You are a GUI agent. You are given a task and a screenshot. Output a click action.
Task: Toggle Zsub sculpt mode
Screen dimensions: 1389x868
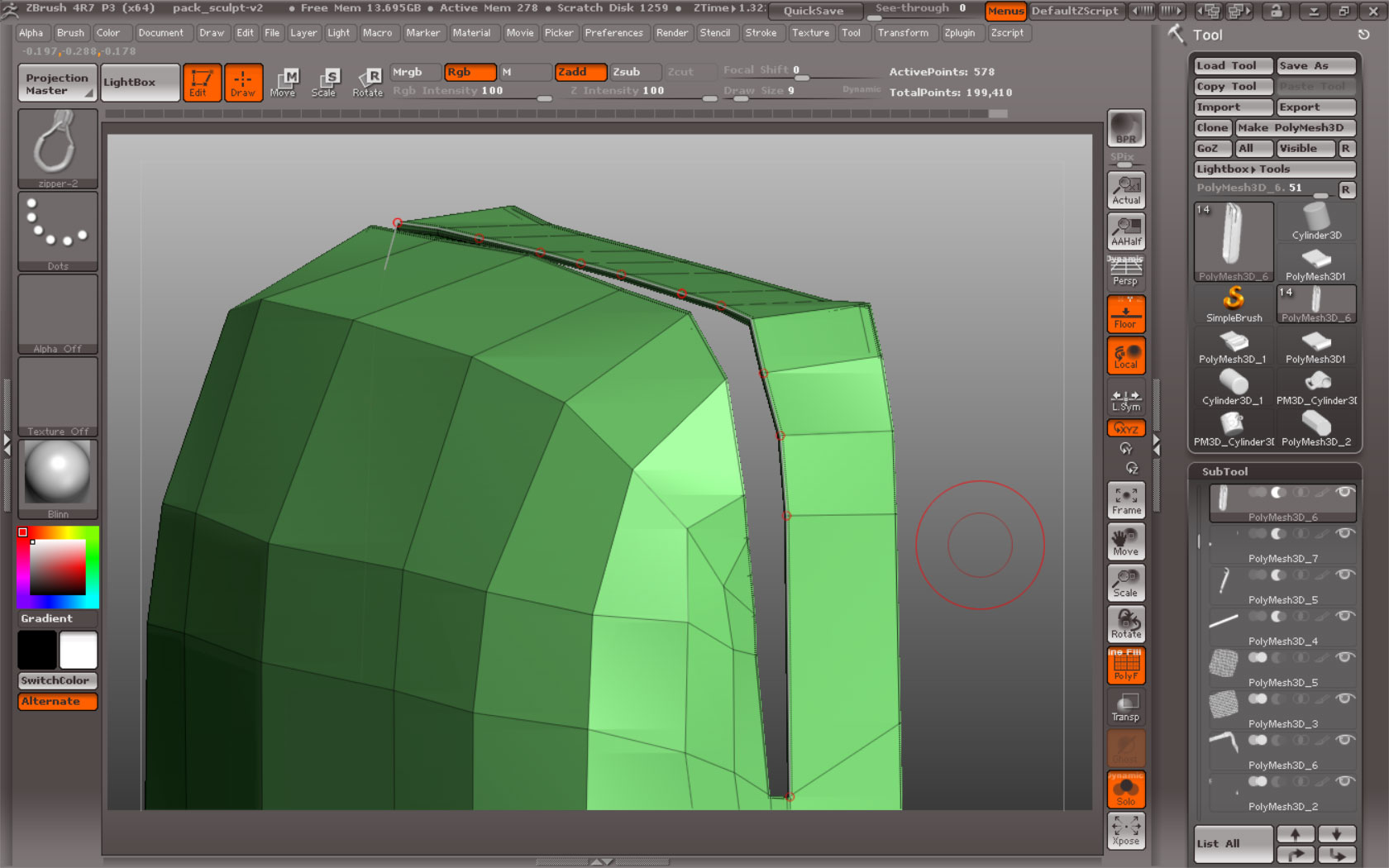pyautogui.click(x=635, y=72)
